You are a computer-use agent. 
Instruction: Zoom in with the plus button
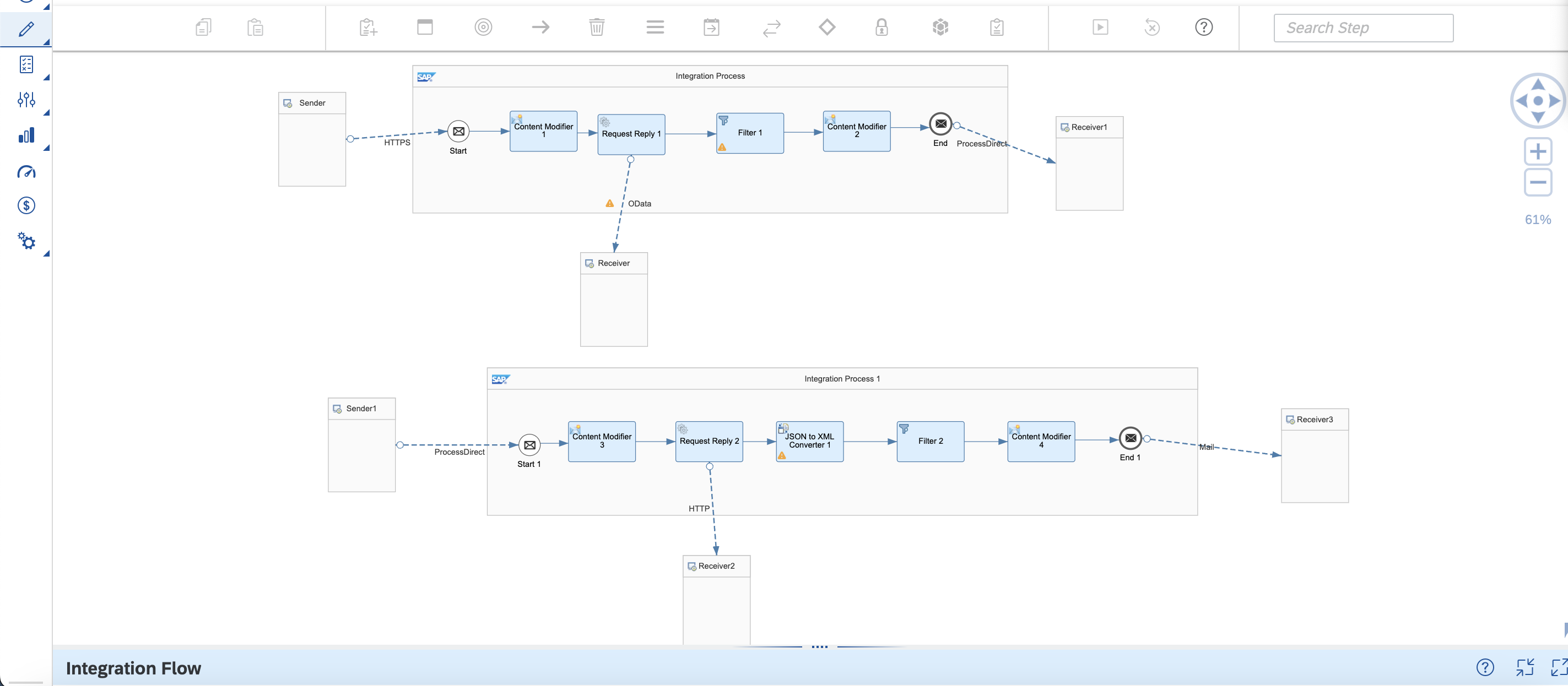(1538, 151)
